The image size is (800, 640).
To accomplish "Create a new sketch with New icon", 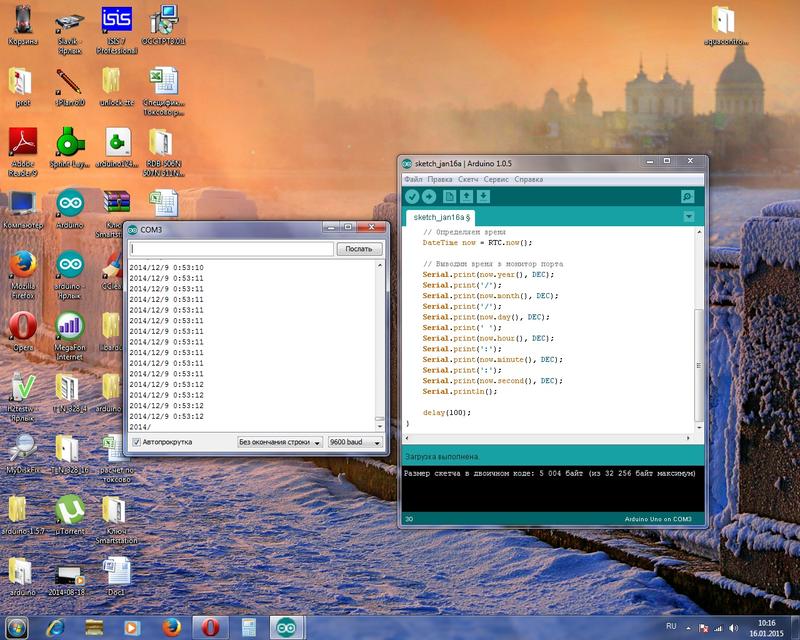I will pyautogui.click(x=450, y=197).
